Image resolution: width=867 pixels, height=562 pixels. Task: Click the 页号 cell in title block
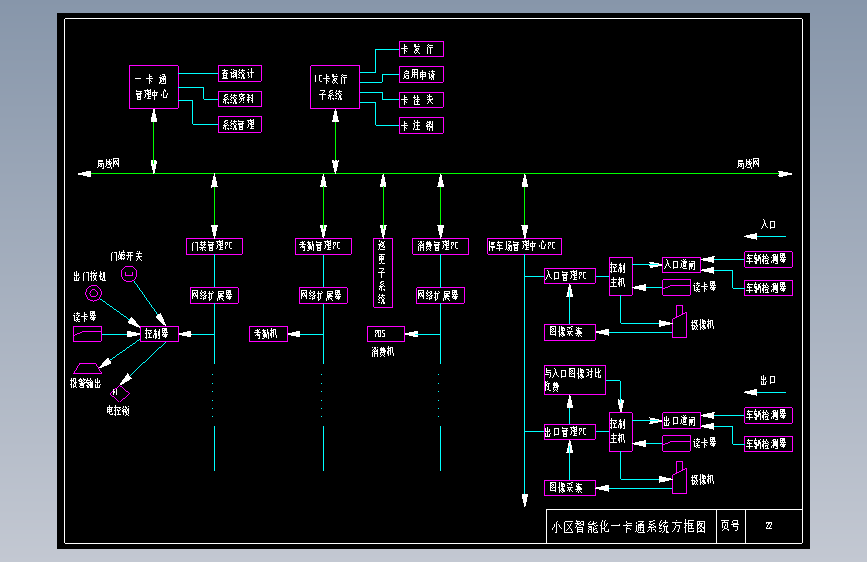(730, 525)
